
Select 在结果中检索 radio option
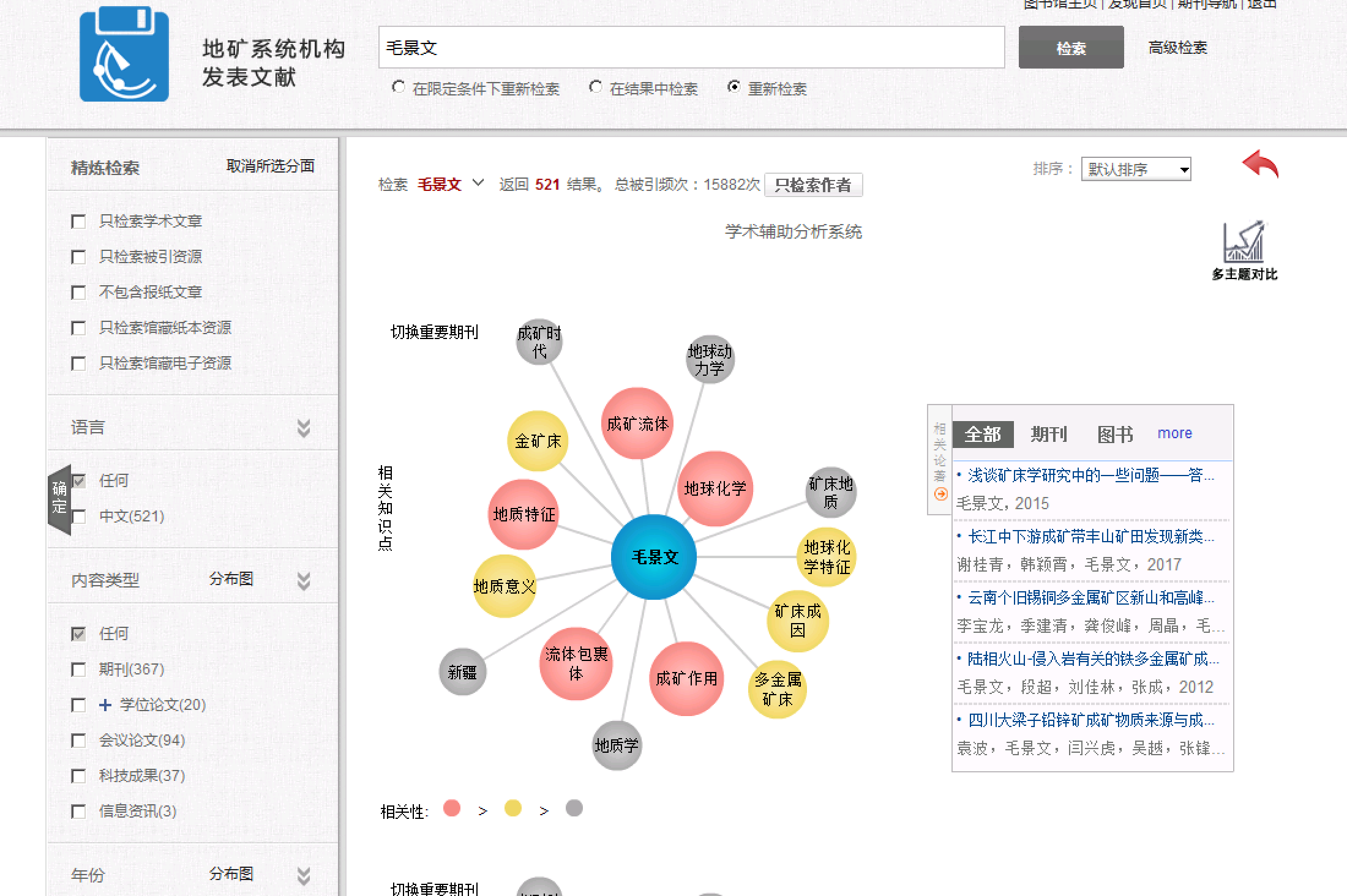[x=595, y=88]
